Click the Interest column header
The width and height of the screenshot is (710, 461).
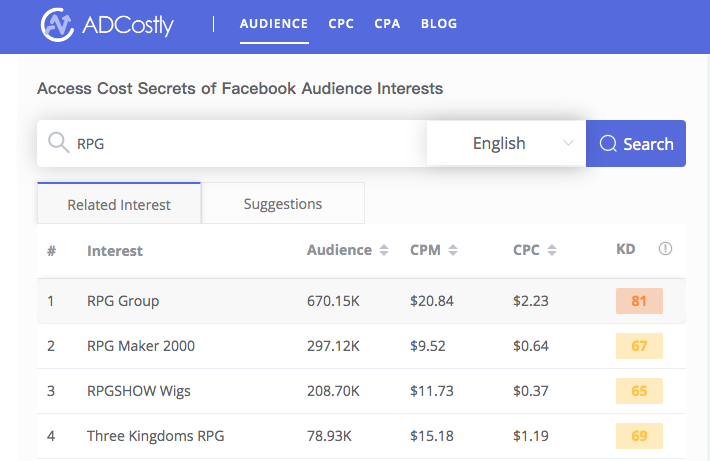click(115, 250)
